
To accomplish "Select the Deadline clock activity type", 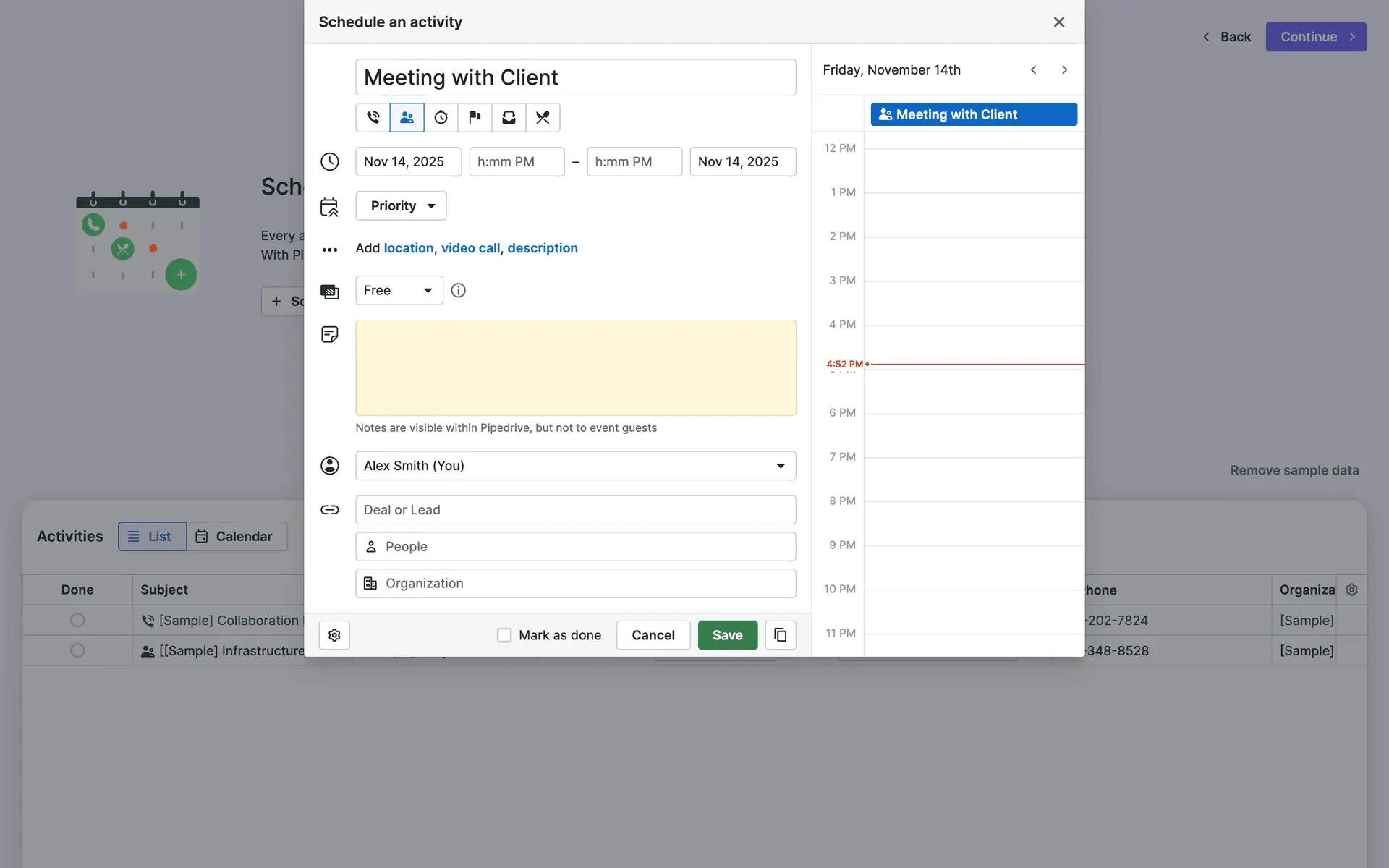I will click(x=441, y=117).
